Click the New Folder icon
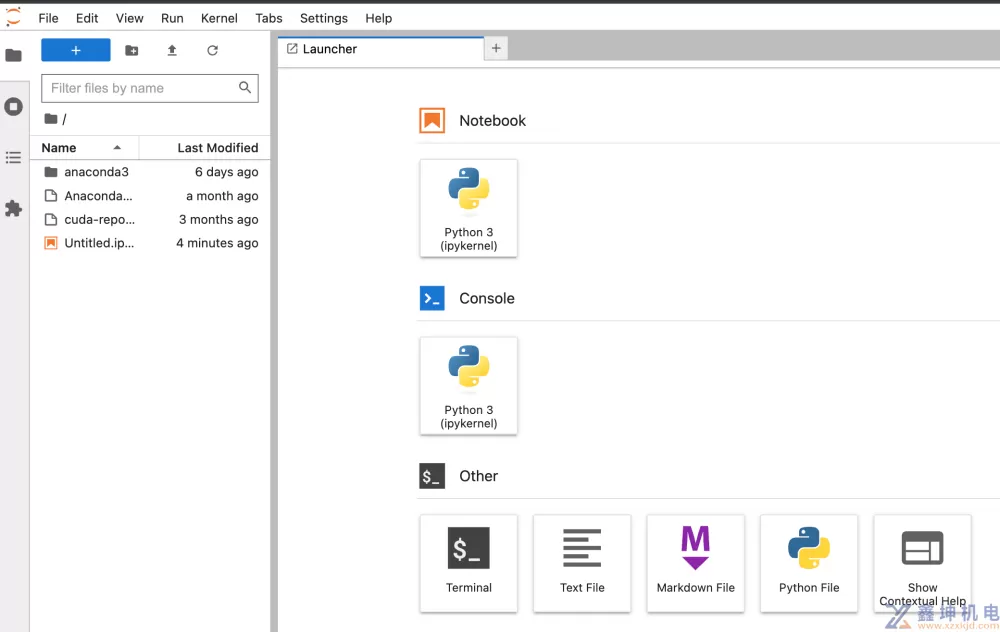Viewport: 1000px width, 632px height. [x=131, y=50]
